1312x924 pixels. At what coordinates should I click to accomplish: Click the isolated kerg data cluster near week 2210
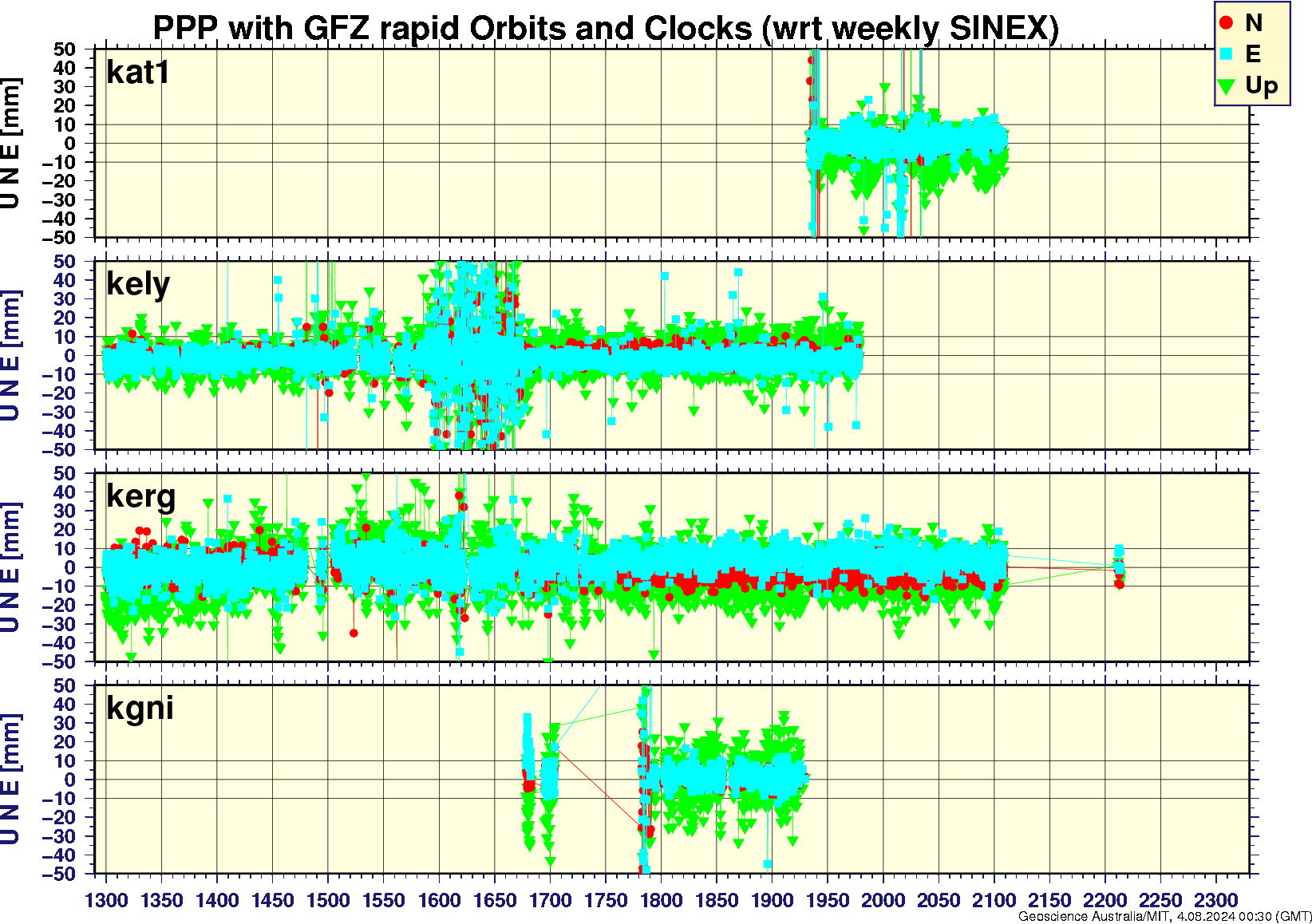pos(1119,567)
